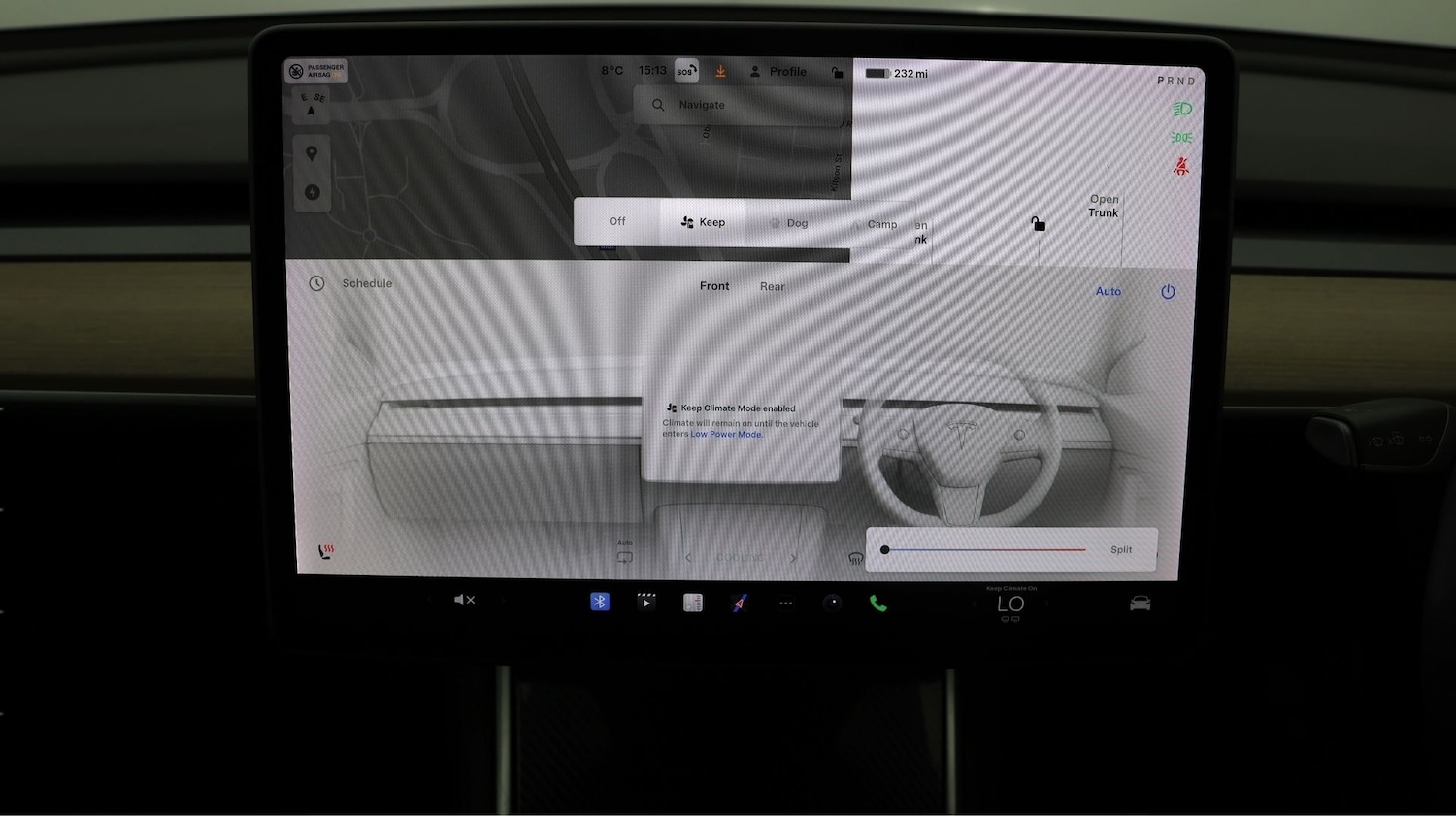1456x816 pixels.
Task: Adjust the fan speed slider
Action: pyautogui.click(x=980, y=549)
